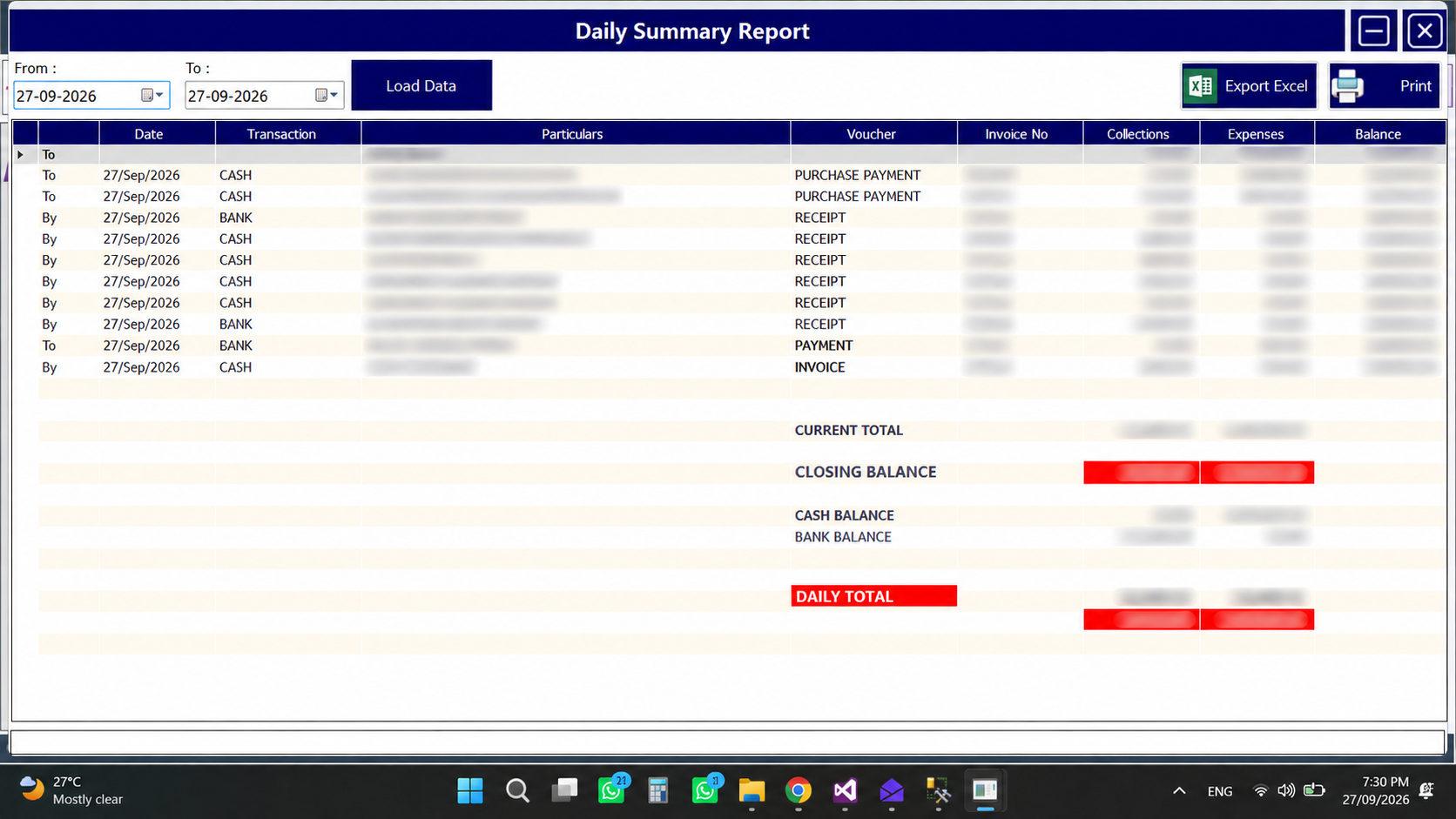Image resolution: width=1456 pixels, height=819 pixels.
Task: Open WhatsApp with 21 badge on taskbar
Action: click(612, 790)
